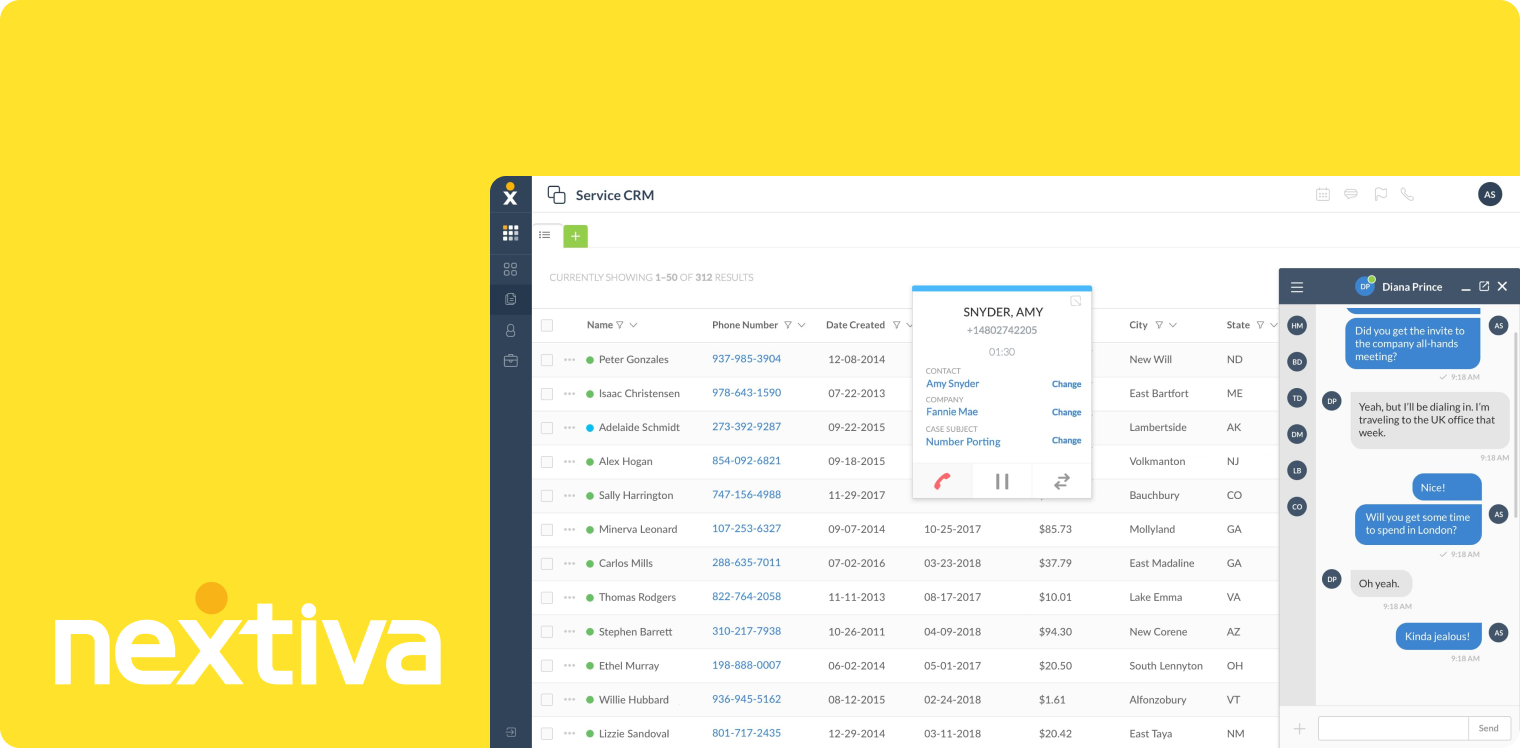Open TD conversation in chat sidebar
This screenshot has height=748, width=1520.
click(x=1297, y=397)
